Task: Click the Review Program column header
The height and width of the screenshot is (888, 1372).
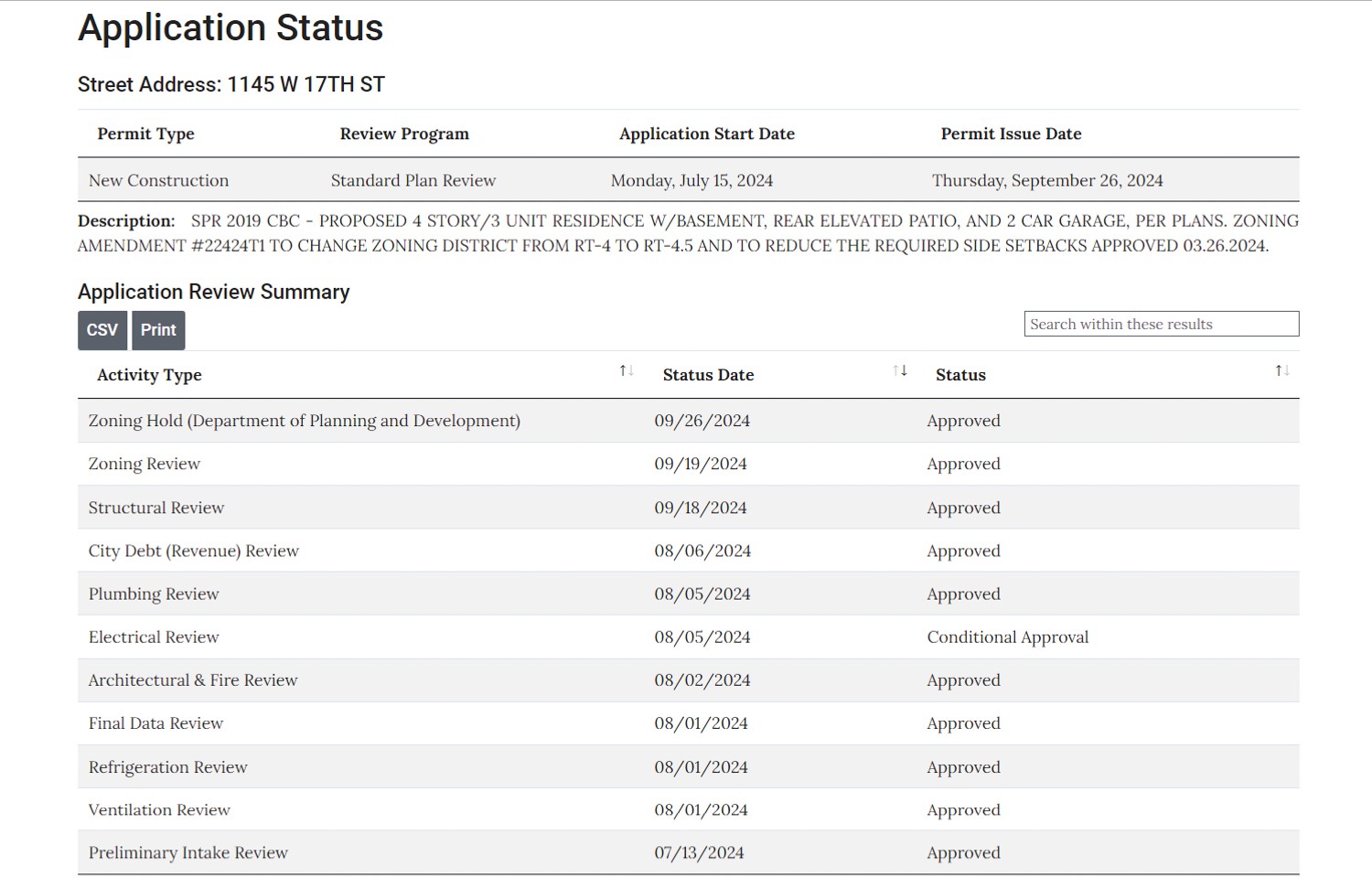Action: coord(404,134)
